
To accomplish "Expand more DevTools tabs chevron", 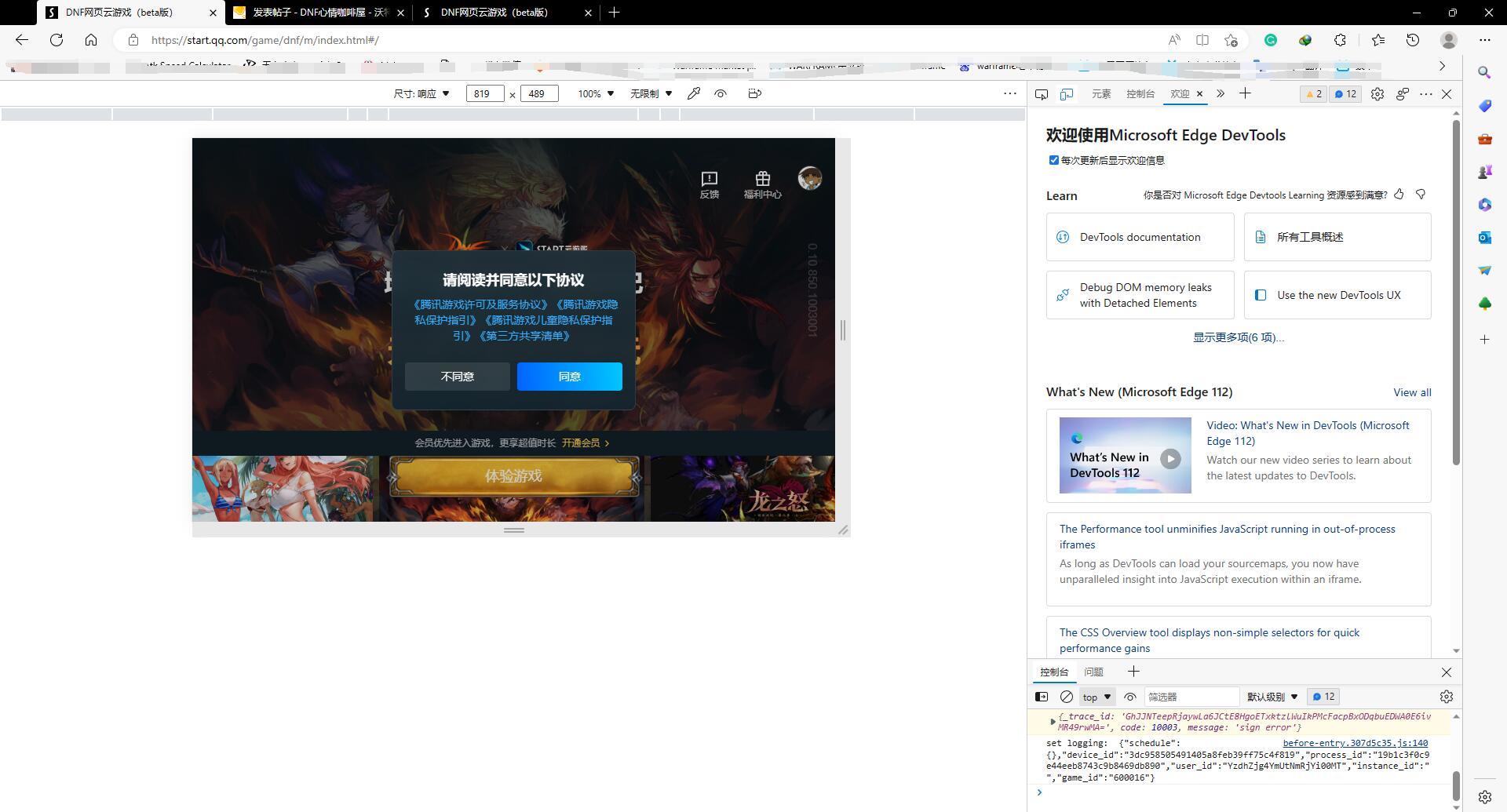I will pos(1221,94).
